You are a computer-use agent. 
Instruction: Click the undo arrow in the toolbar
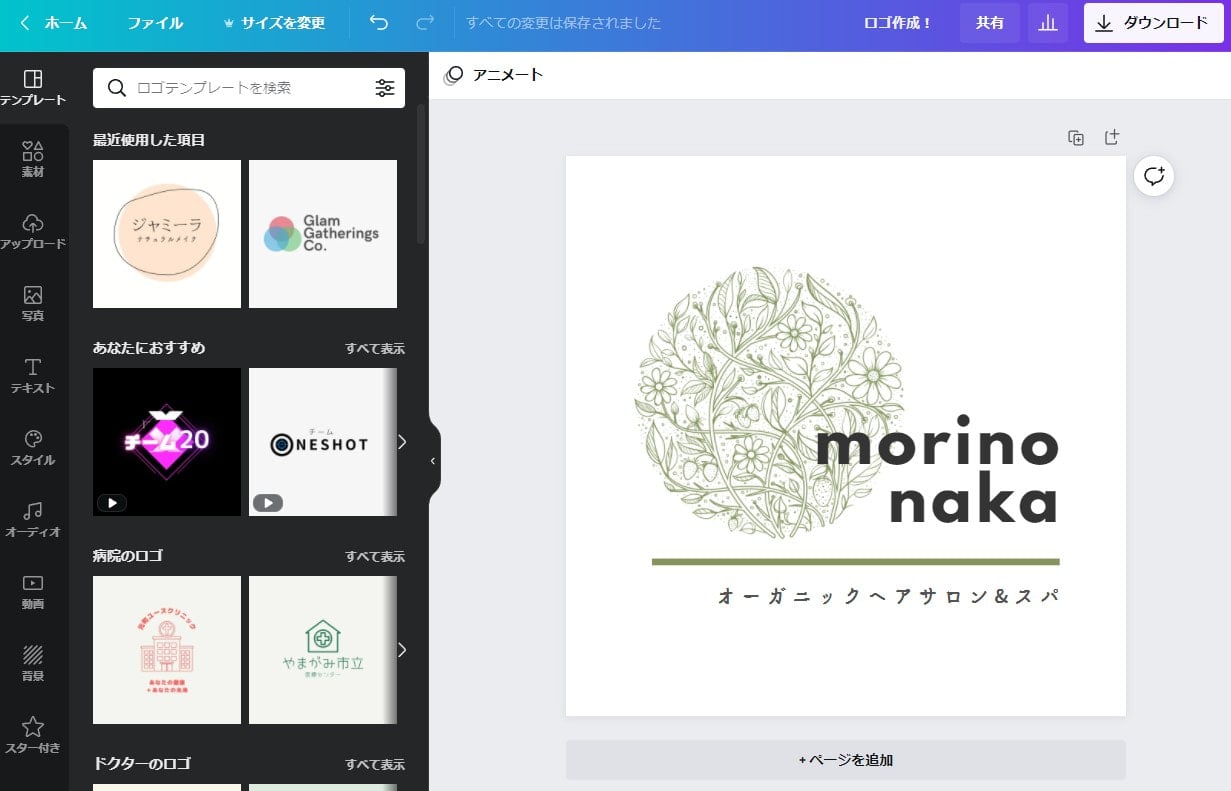(x=378, y=22)
